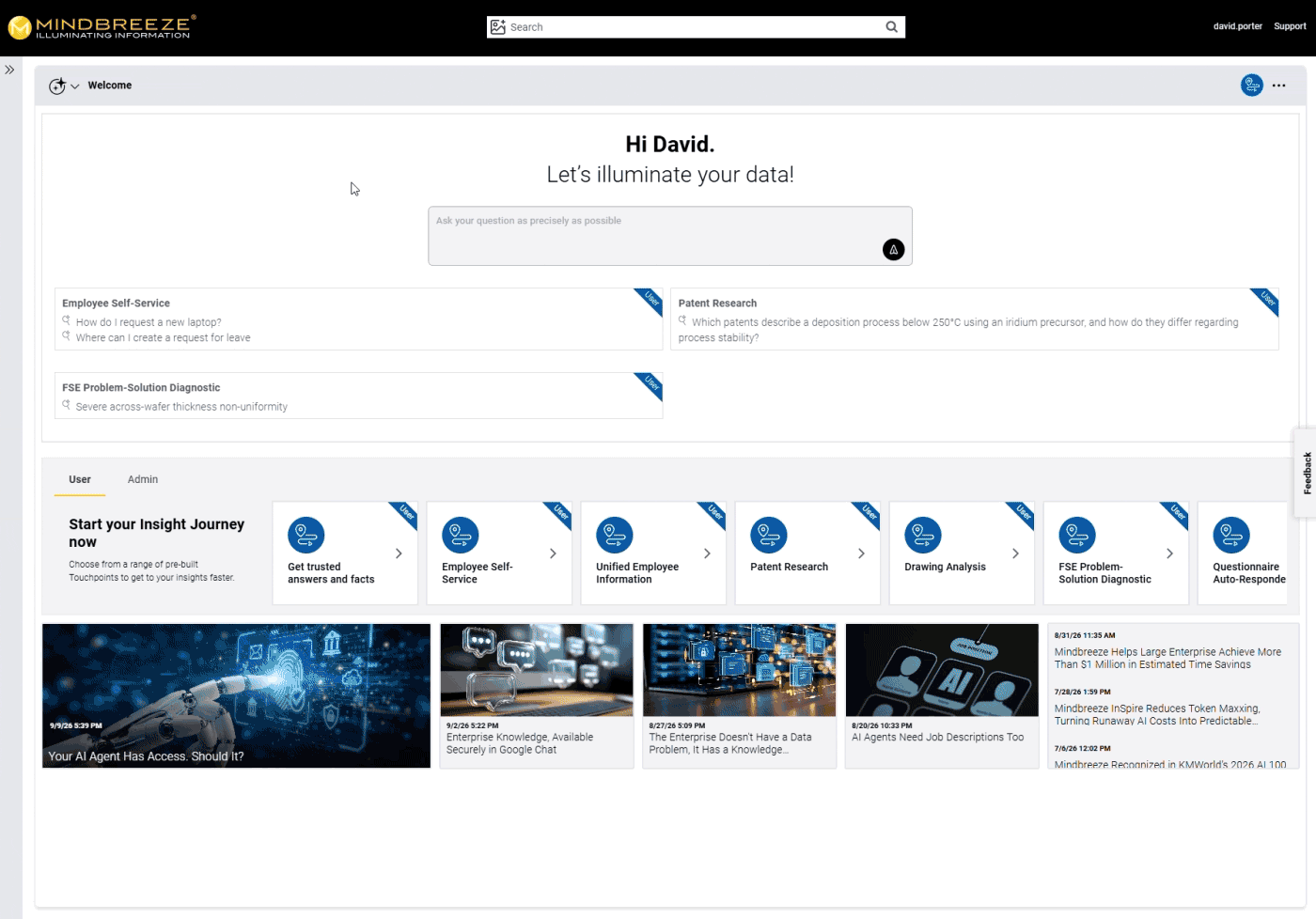Screen dimensions: 1316x919
Task: Open the dropdown arrow beside Welcome
Action: [x=75, y=86]
